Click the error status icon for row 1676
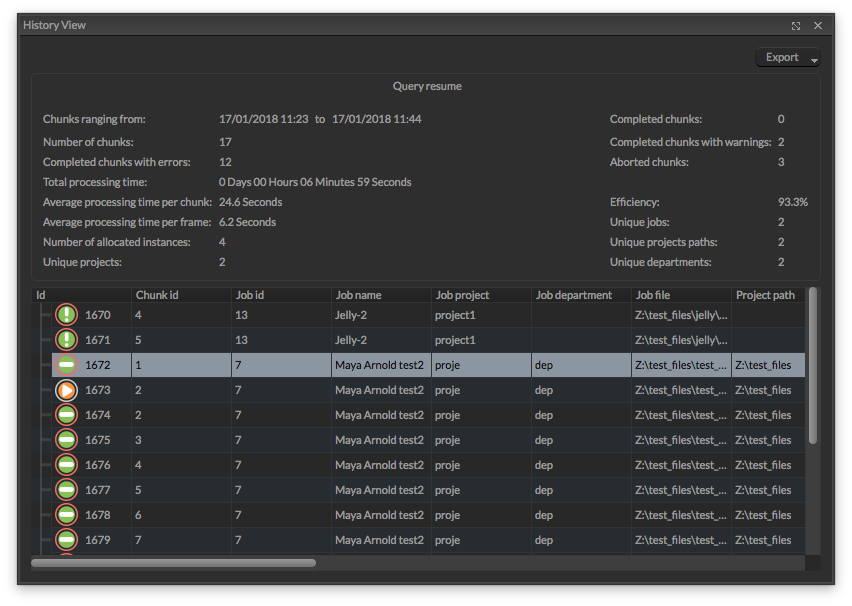852x606 pixels. pyautogui.click(x=66, y=465)
